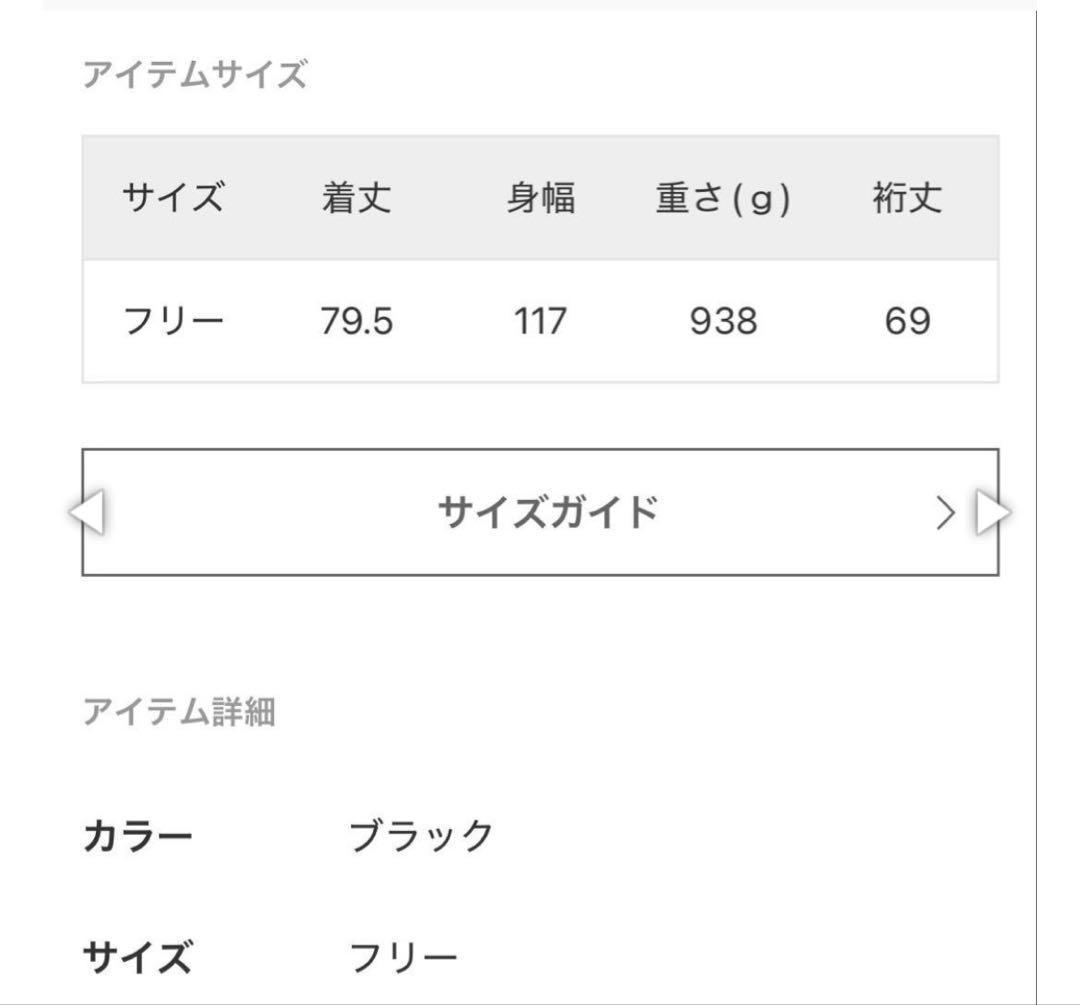This screenshot has width=1080, height=1005.
Task: Select the 938 weight value cell
Action: click(x=723, y=322)
